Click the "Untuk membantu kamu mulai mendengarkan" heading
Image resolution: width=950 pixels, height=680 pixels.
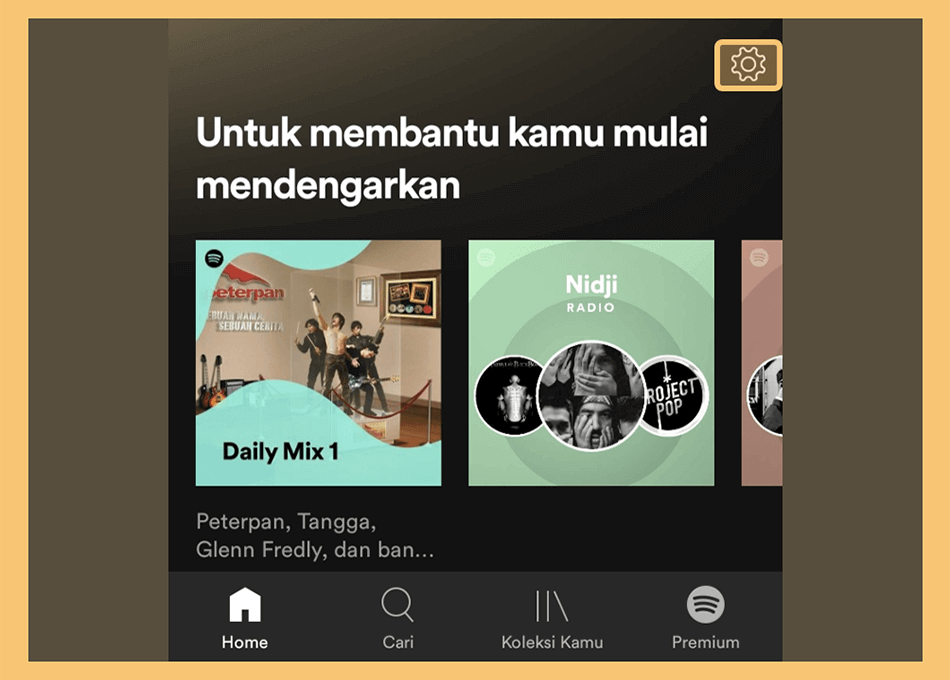[452, 158]
